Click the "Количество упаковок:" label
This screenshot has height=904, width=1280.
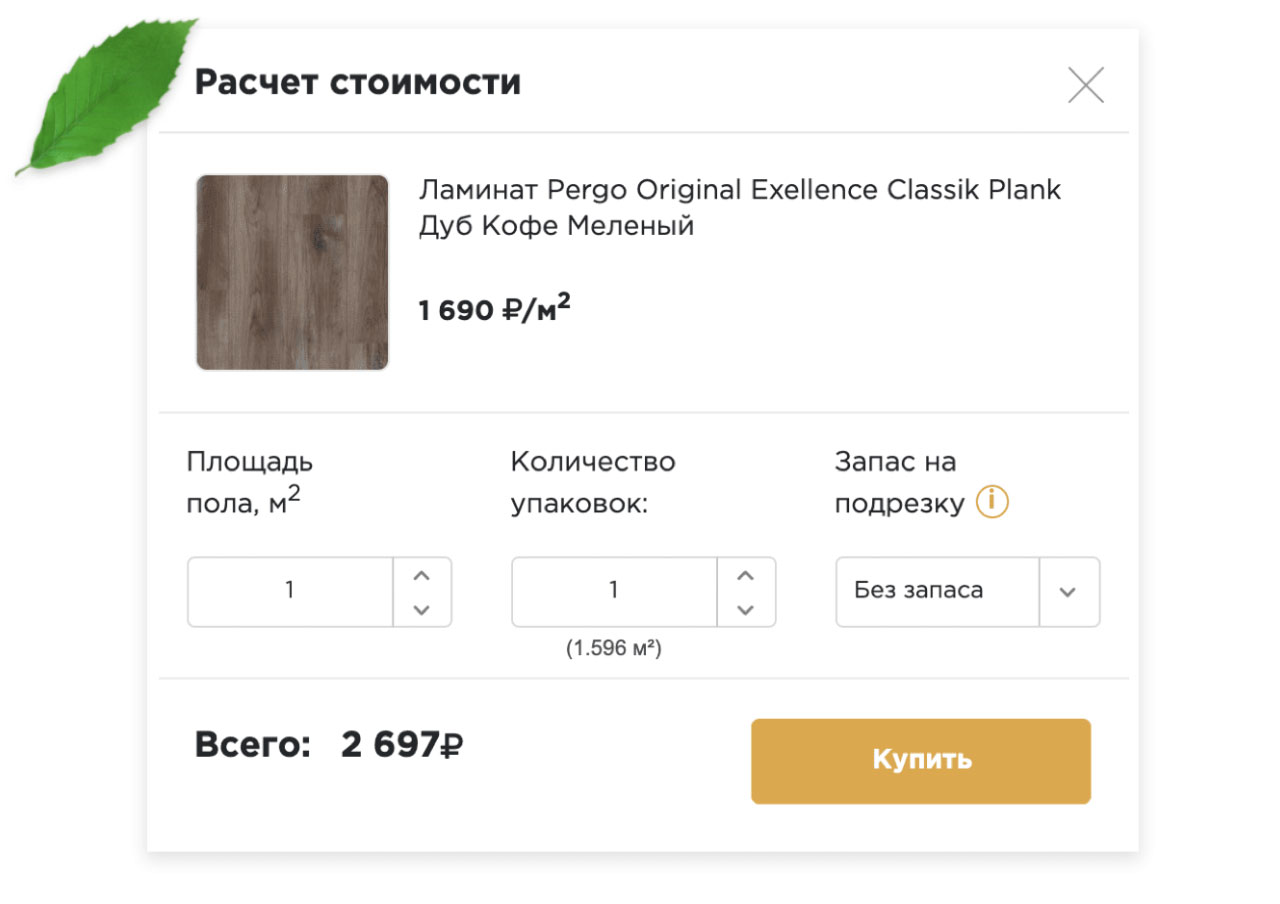tap(592, 482)
